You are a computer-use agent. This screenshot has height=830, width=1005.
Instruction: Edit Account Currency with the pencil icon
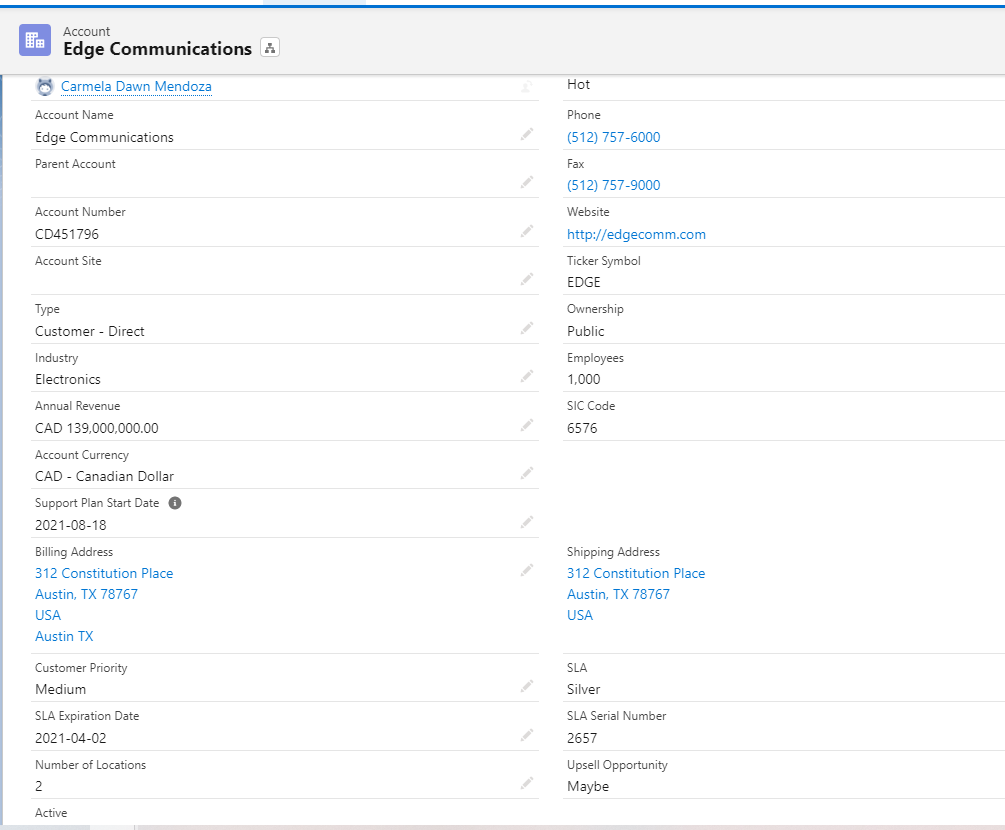point(527,473)
